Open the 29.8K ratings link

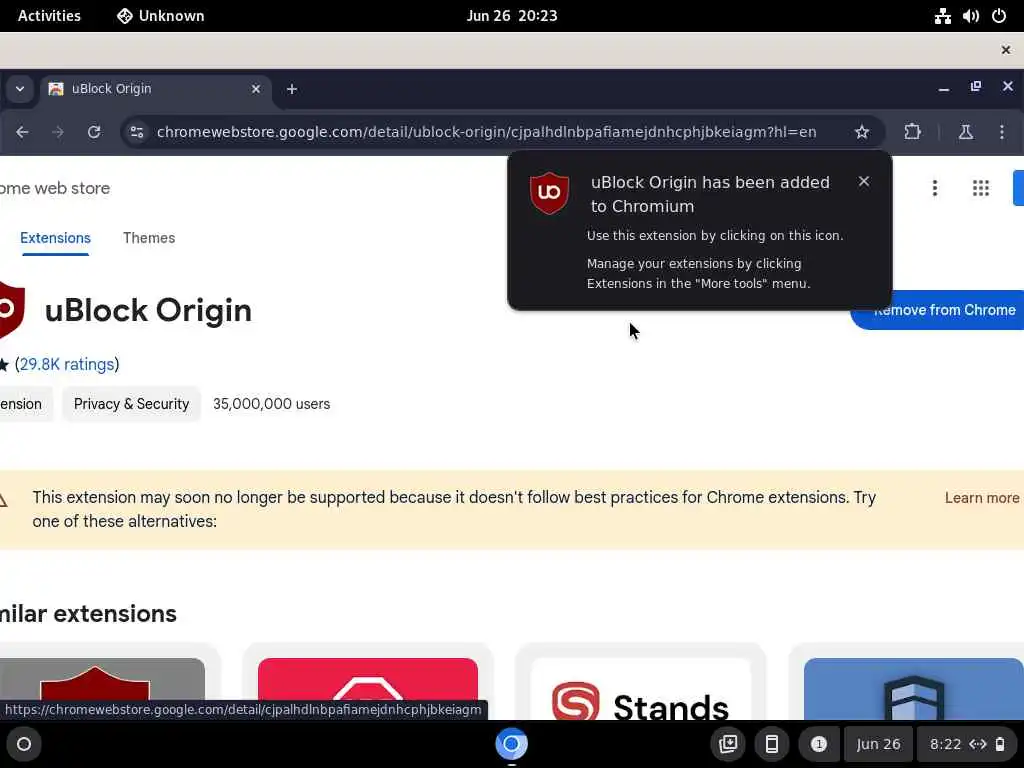click(67, 364)
